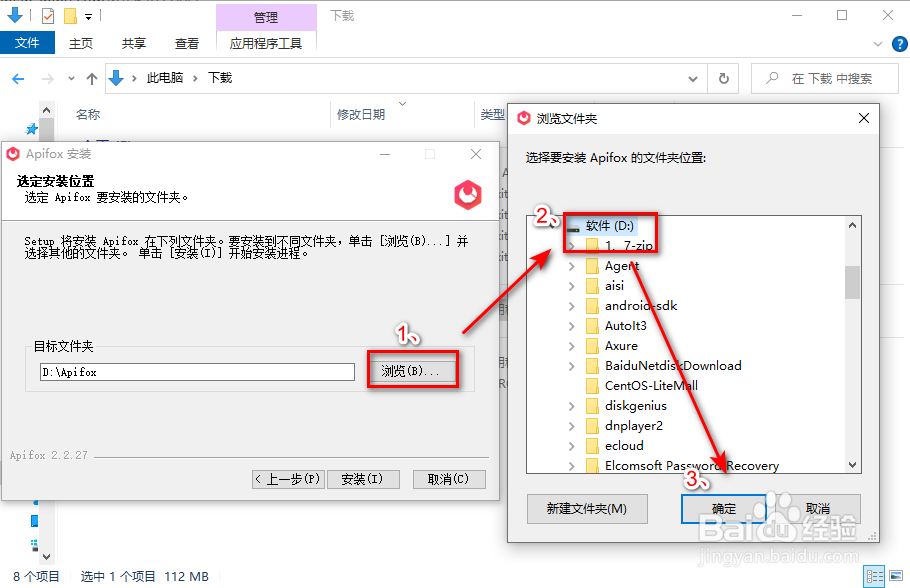This screenshot has height=588, width=910.
Task: Click 取消 in folder browse dialog
Action: [x=818, y=508]
